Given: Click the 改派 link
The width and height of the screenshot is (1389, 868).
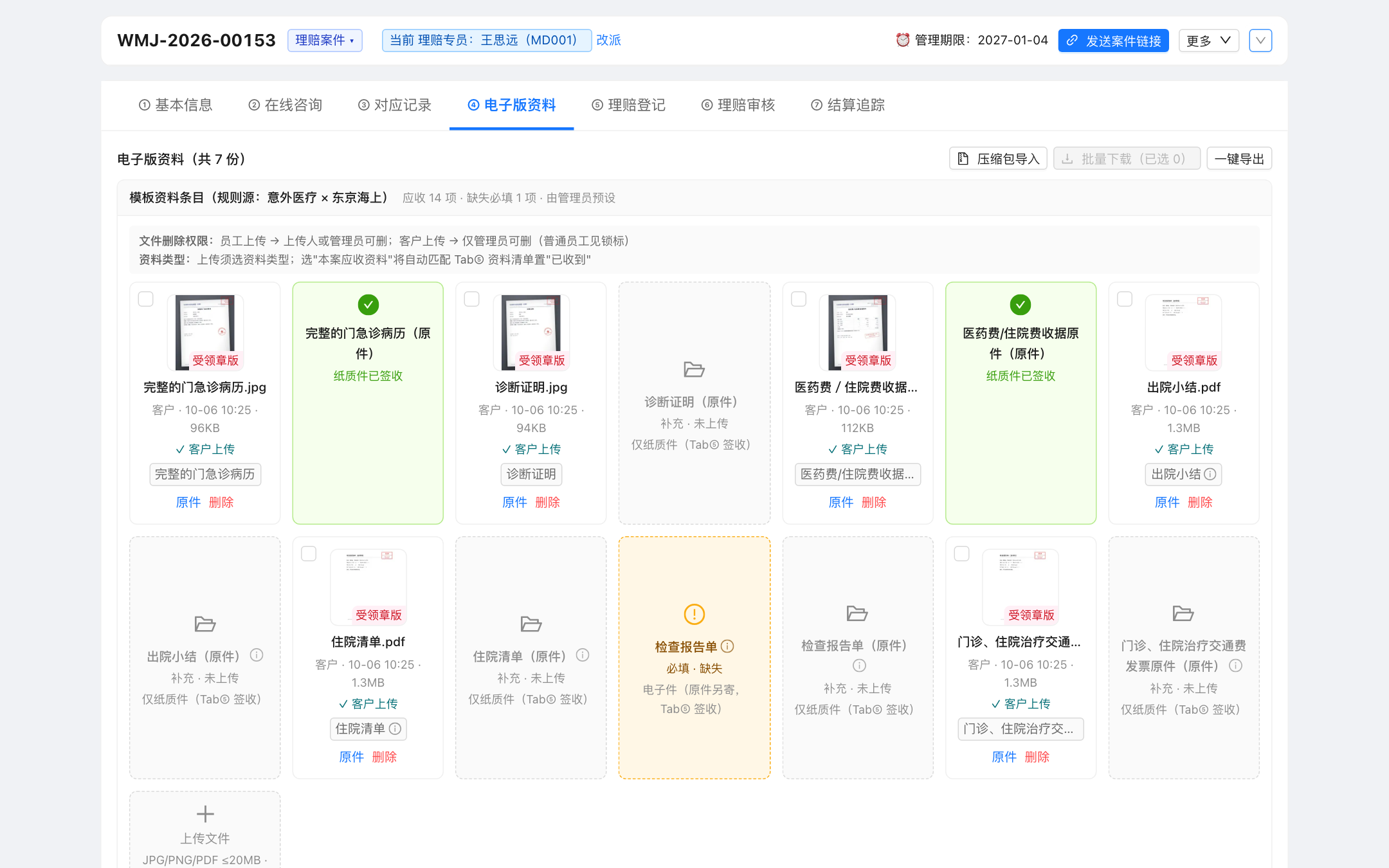Looking at the screenshot, I should pyautogui.click(x=608, y=40).
